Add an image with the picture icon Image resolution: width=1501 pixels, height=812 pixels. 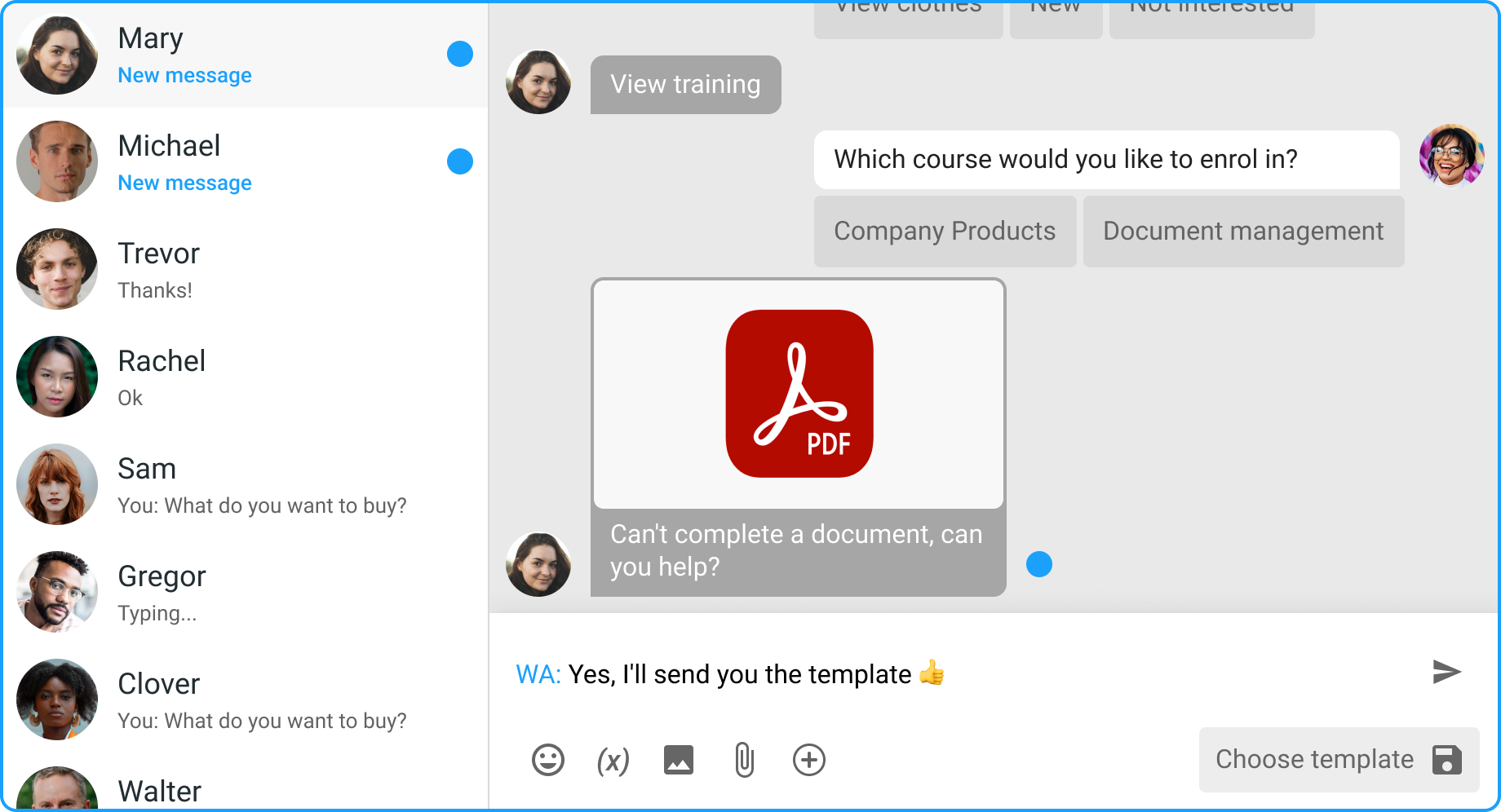(679, 760)
